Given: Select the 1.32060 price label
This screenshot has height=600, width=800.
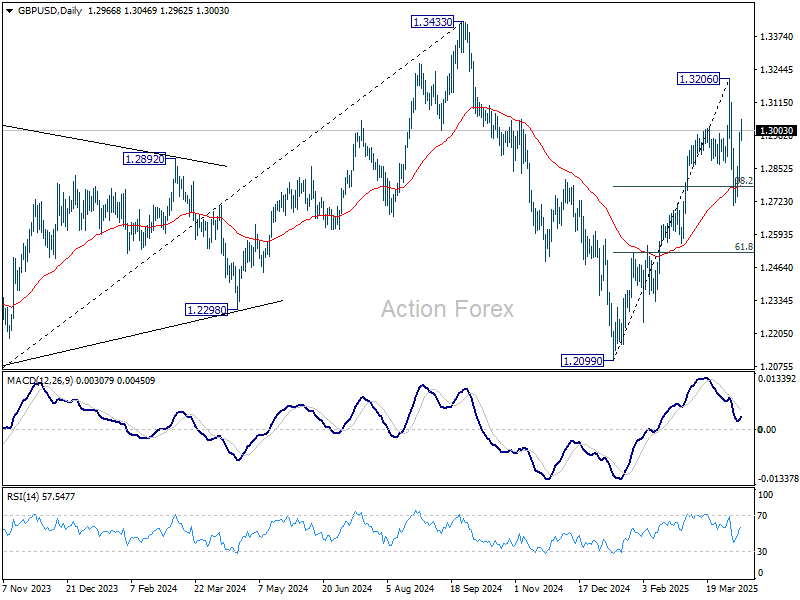Looking at the screenshot, I should click(x=698, y=79).
